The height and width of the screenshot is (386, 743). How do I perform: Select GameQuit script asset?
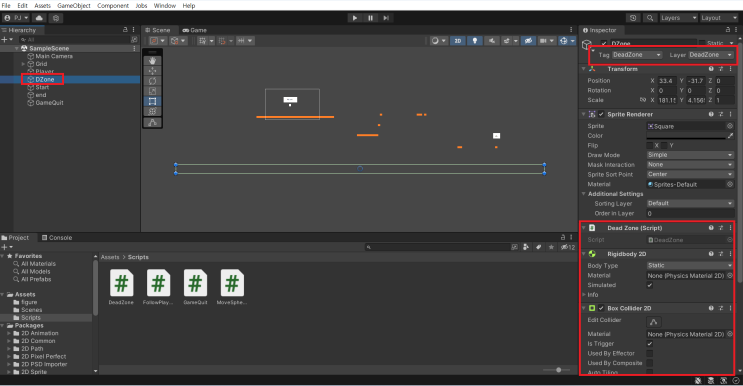click(195, 287)
